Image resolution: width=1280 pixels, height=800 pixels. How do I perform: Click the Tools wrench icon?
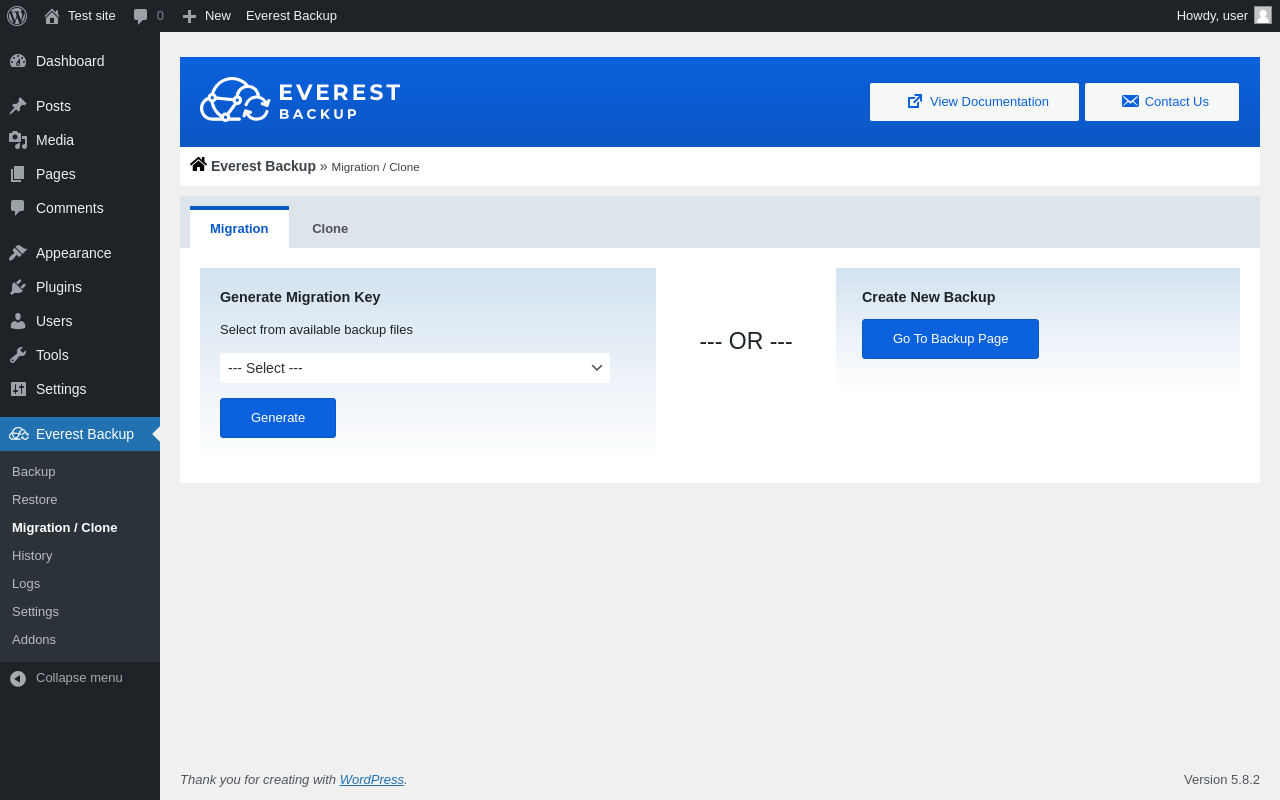[x=18, y=355]
